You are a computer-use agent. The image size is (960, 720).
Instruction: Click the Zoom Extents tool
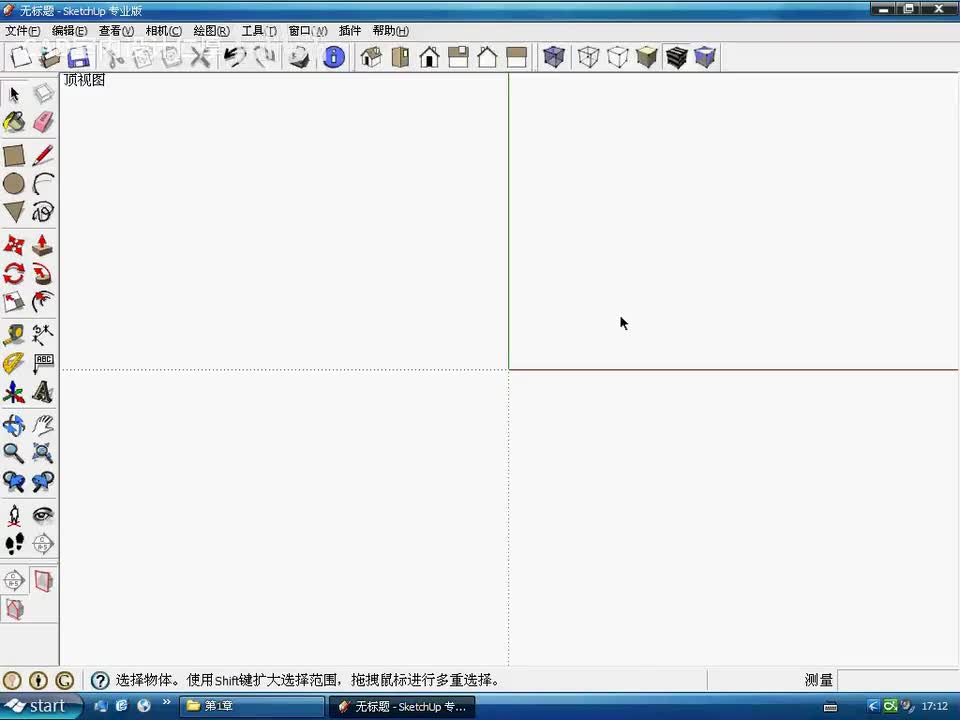point(43,453)
